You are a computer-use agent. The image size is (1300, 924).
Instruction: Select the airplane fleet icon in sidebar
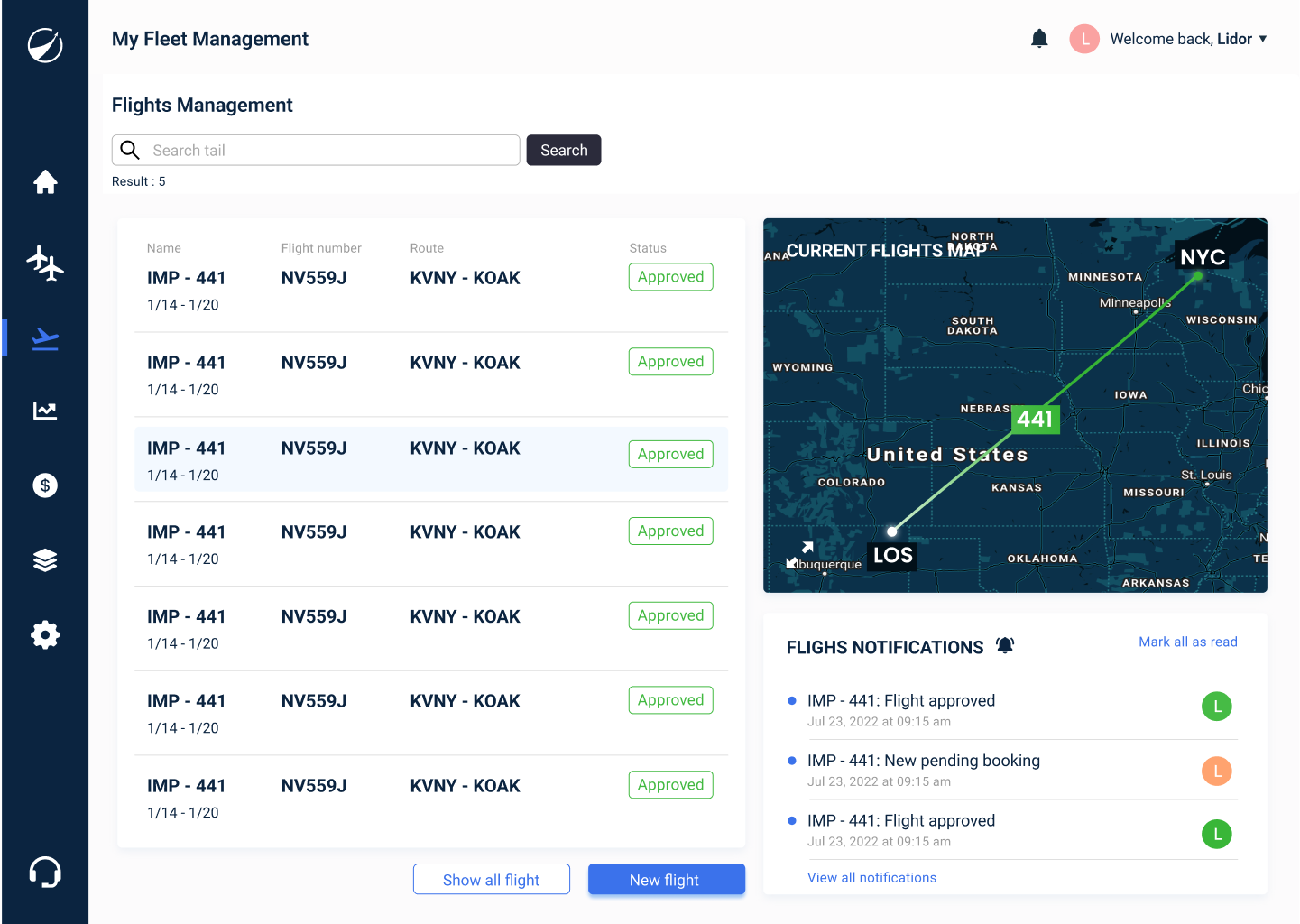[45, 263]
